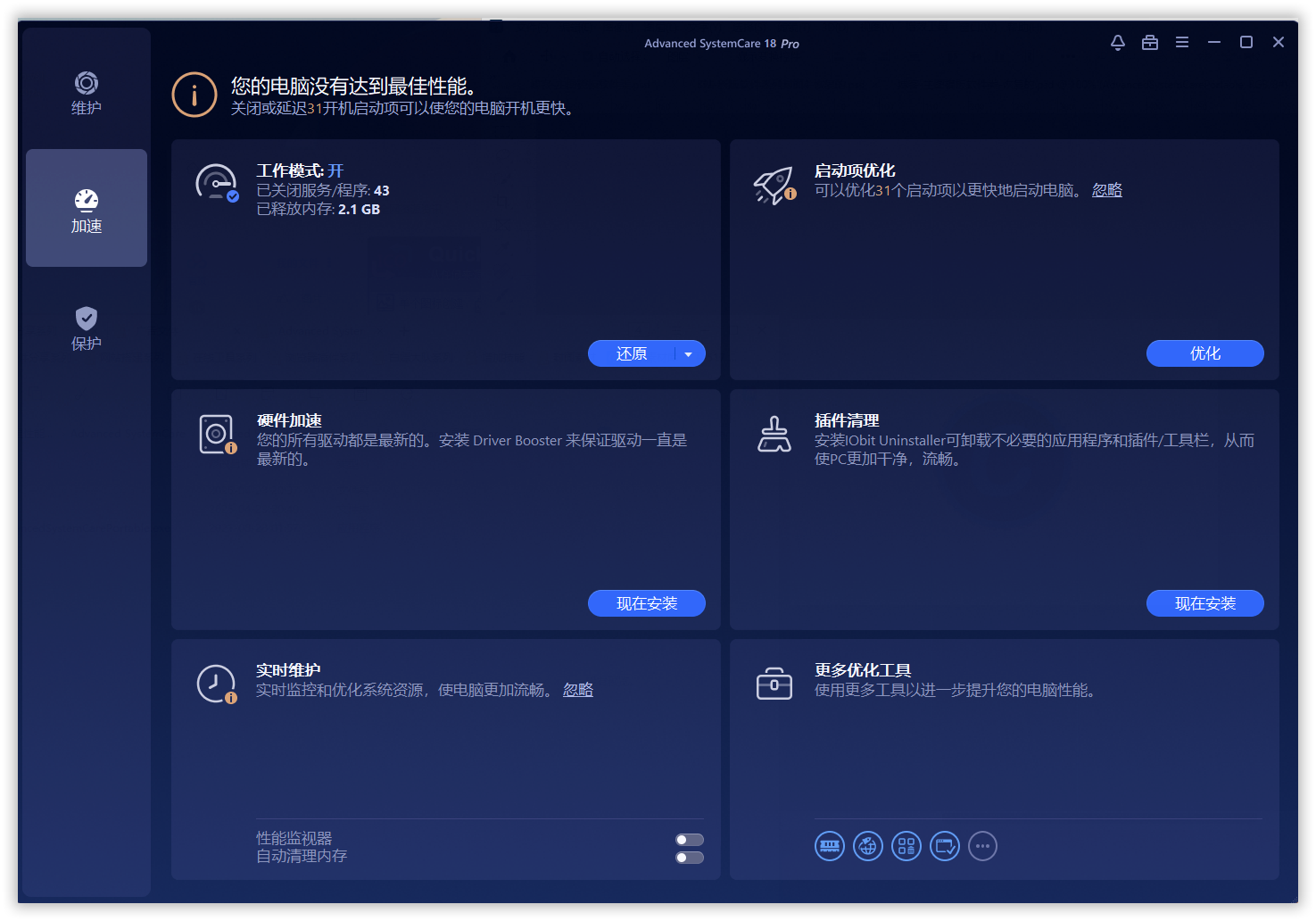Click the 工作模式: 开 heading
The width and height of the screenshot is (1316, 921).
coord(300,170)
